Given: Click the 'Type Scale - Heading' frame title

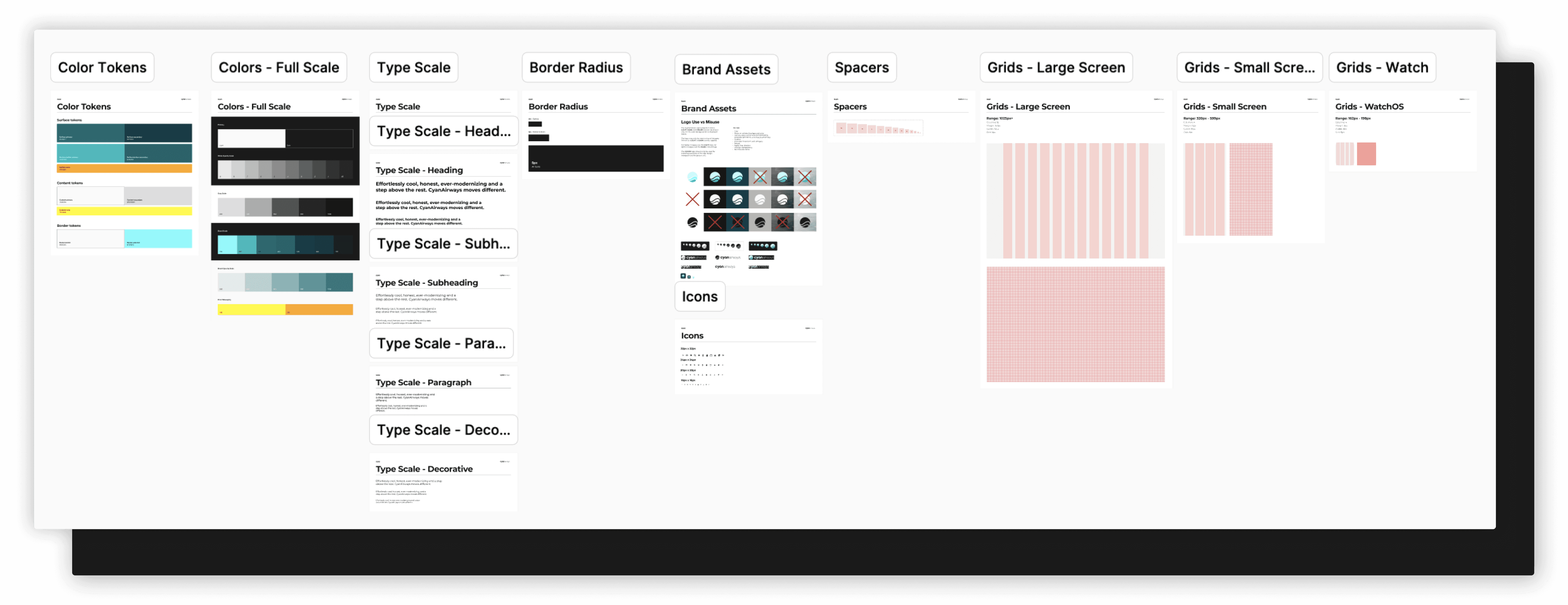Looking at the screenshot, I should 419,170.
